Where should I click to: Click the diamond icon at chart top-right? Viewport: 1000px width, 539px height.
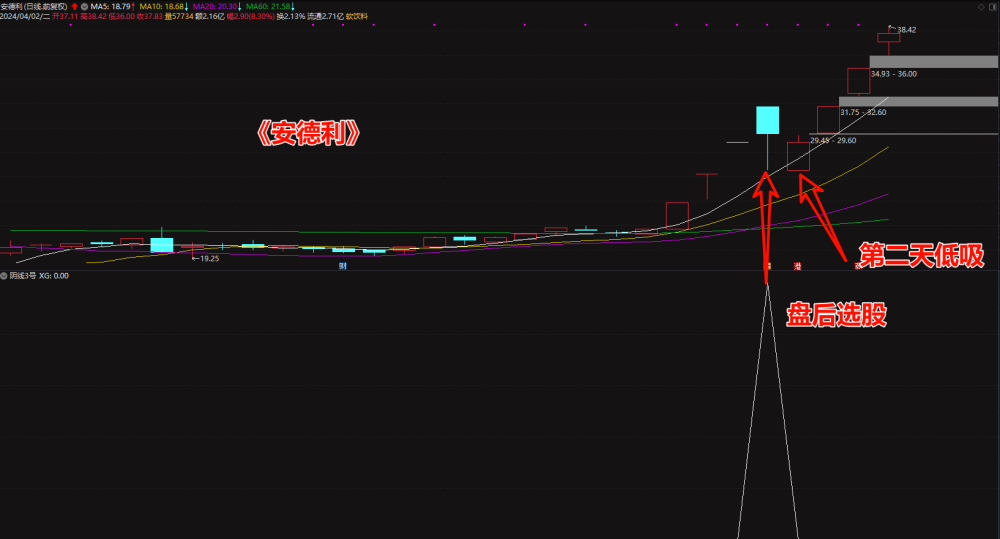tap(981, 7)
